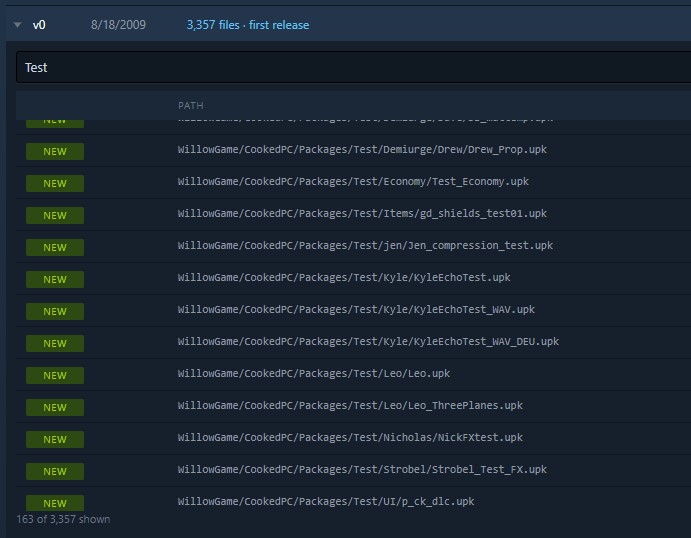
Task: Select the NickFXtest.upk file path
Action: pos(350,438)
